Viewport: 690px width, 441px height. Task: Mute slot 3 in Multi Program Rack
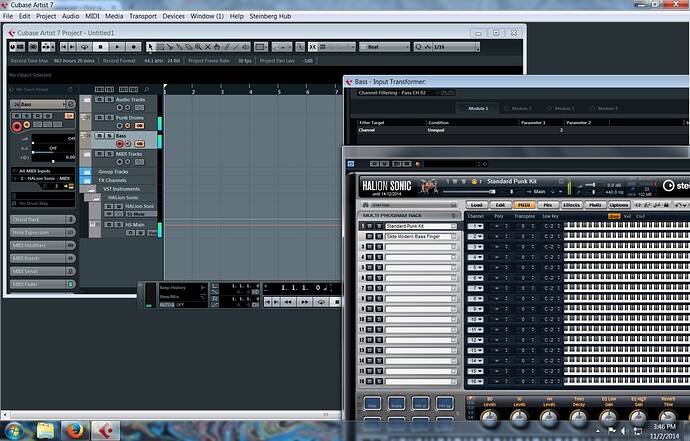pos(370,247)
